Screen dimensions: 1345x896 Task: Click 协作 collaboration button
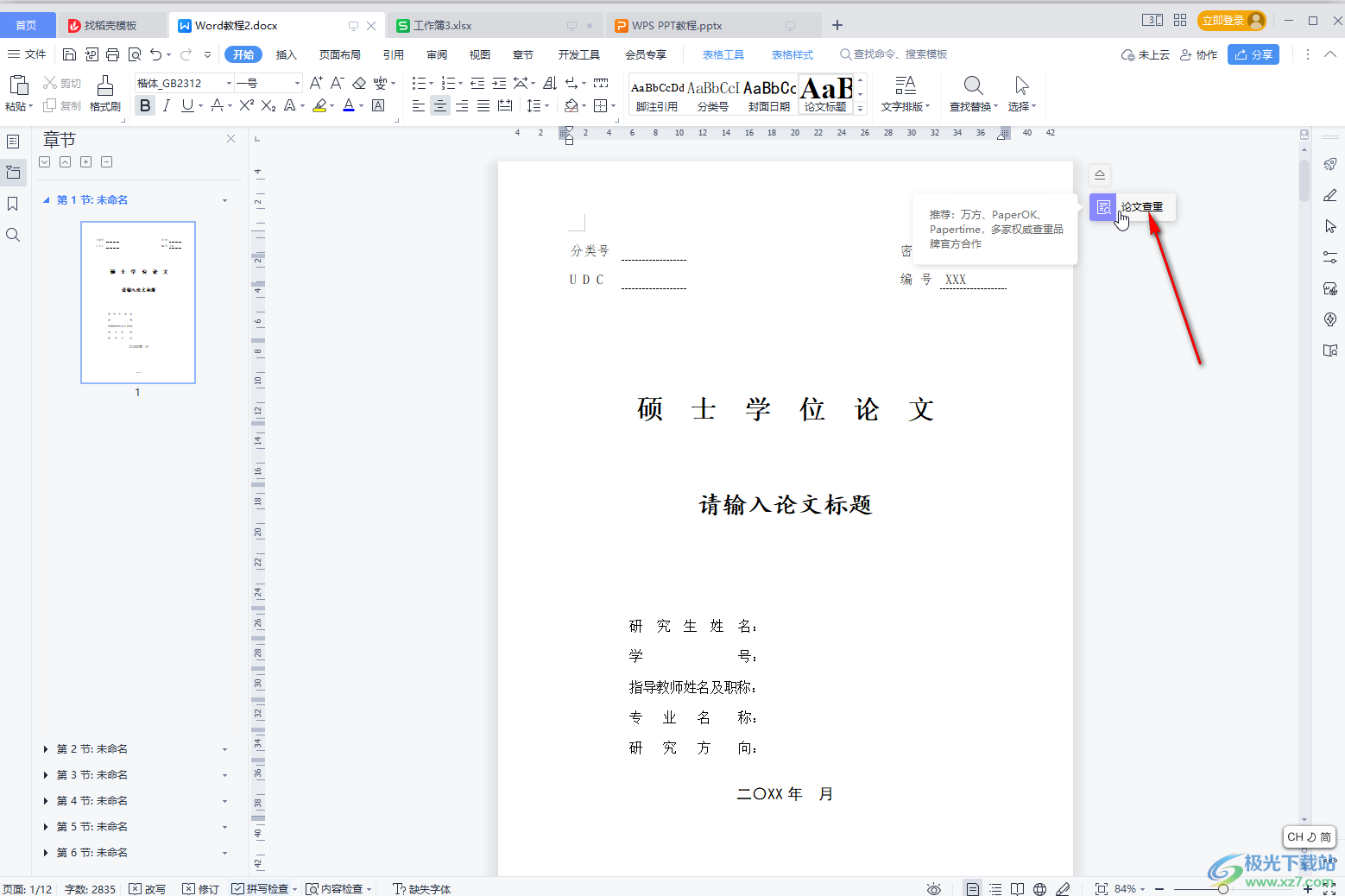click(x=1198, y=54)
